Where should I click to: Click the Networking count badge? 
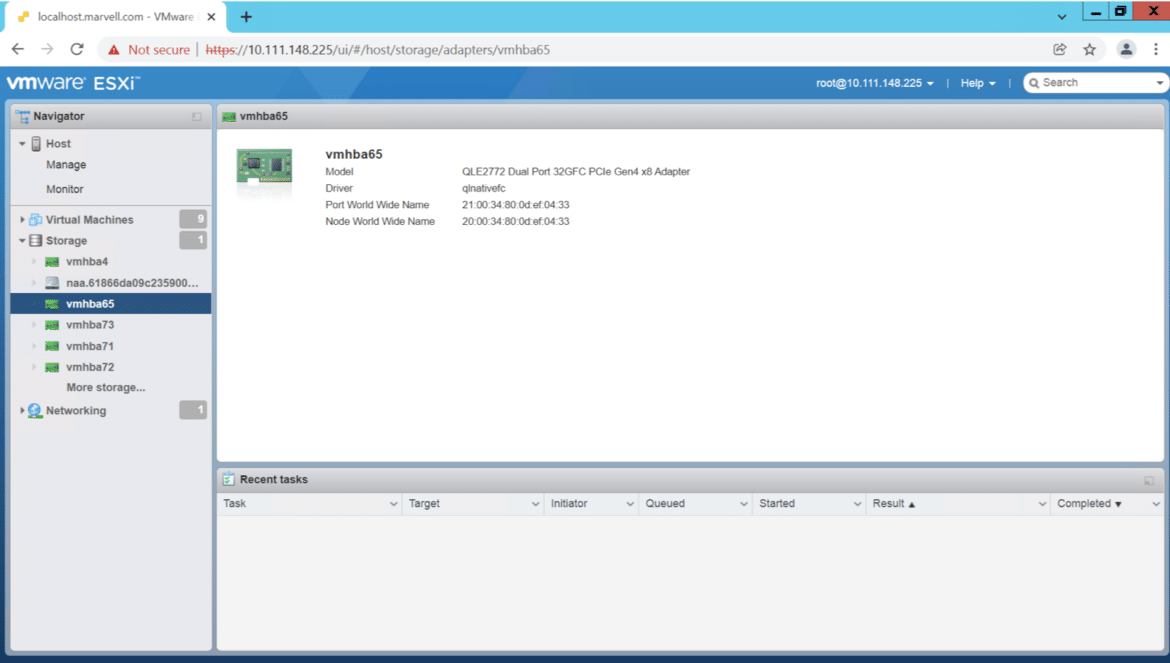tap(193, 409)
